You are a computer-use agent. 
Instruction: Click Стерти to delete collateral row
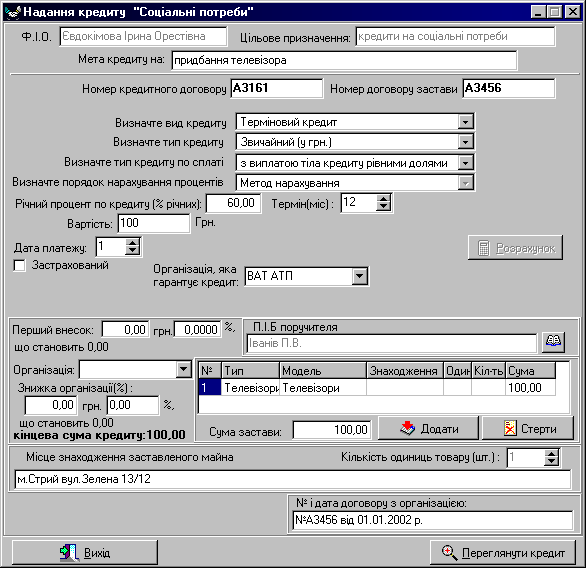pos(528,428)
